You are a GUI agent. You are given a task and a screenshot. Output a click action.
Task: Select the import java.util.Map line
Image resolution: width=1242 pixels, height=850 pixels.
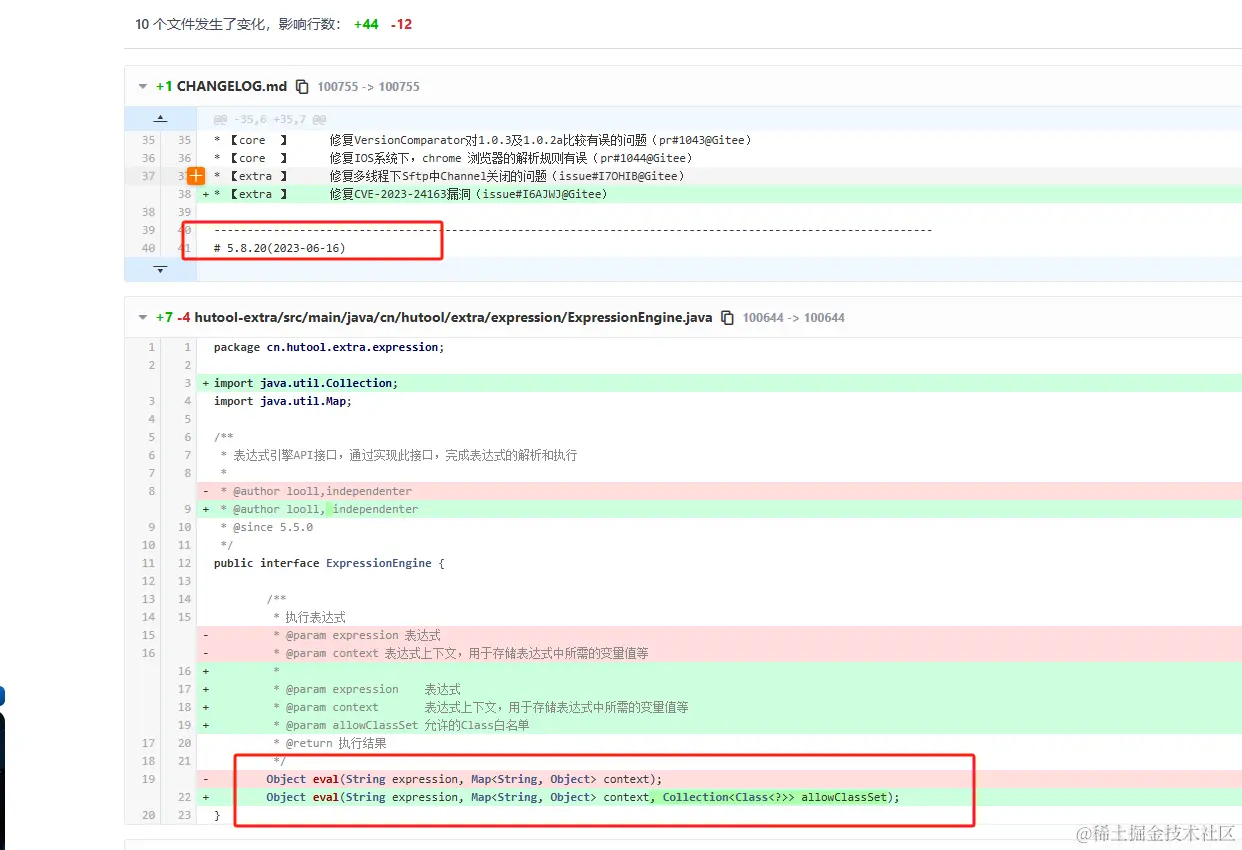(x=282, y=401)
